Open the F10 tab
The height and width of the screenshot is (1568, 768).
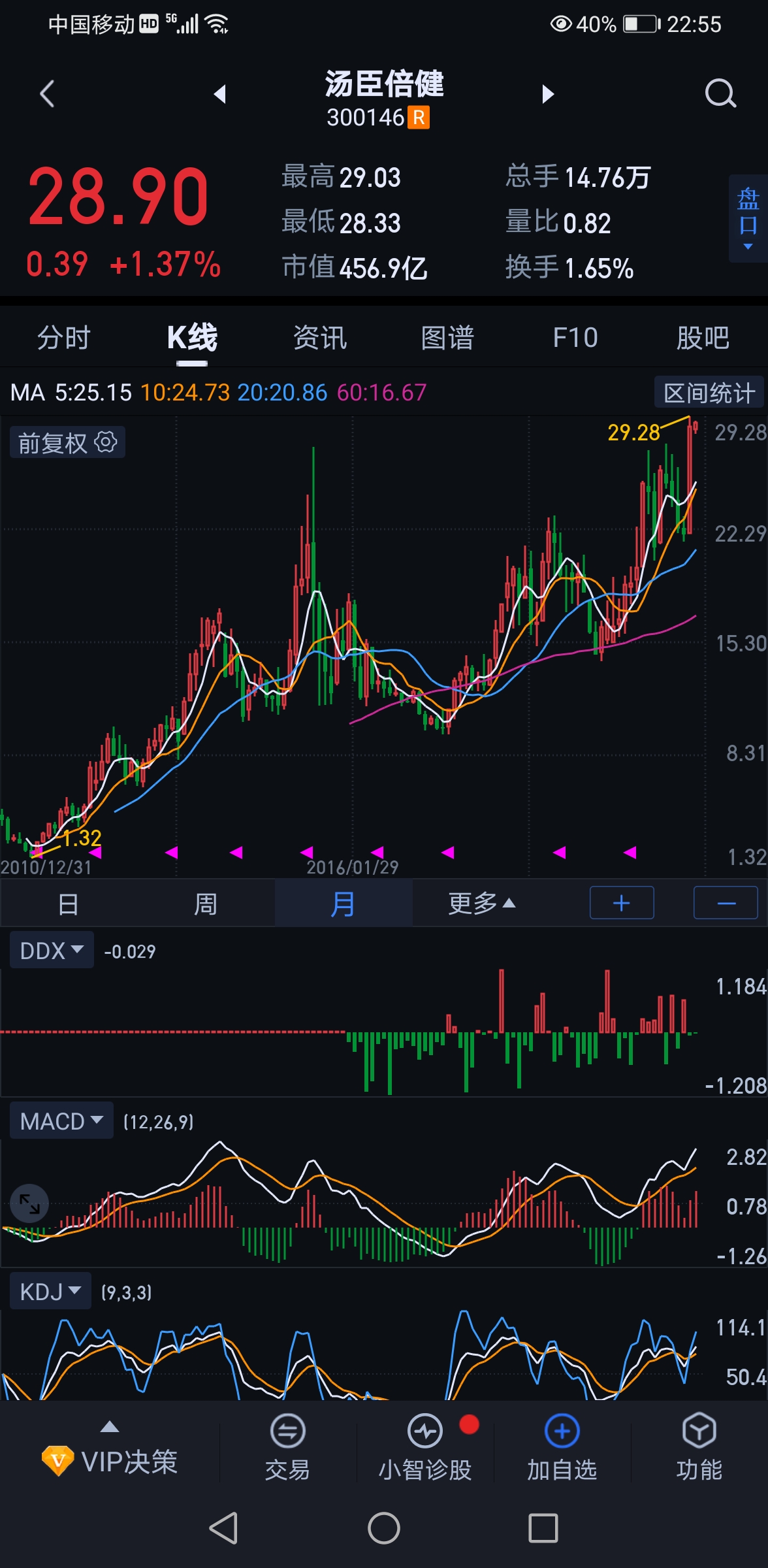click(x=575, y=338)
